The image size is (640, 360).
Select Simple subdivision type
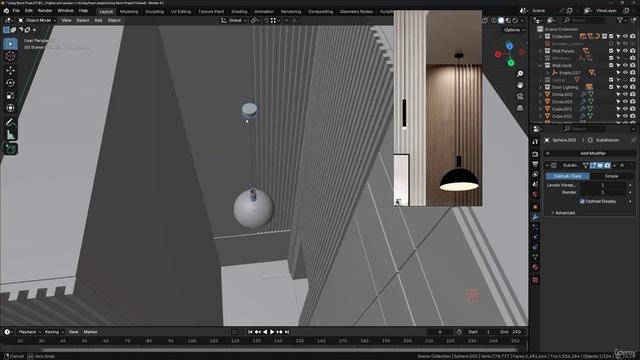tap(611, 176)
